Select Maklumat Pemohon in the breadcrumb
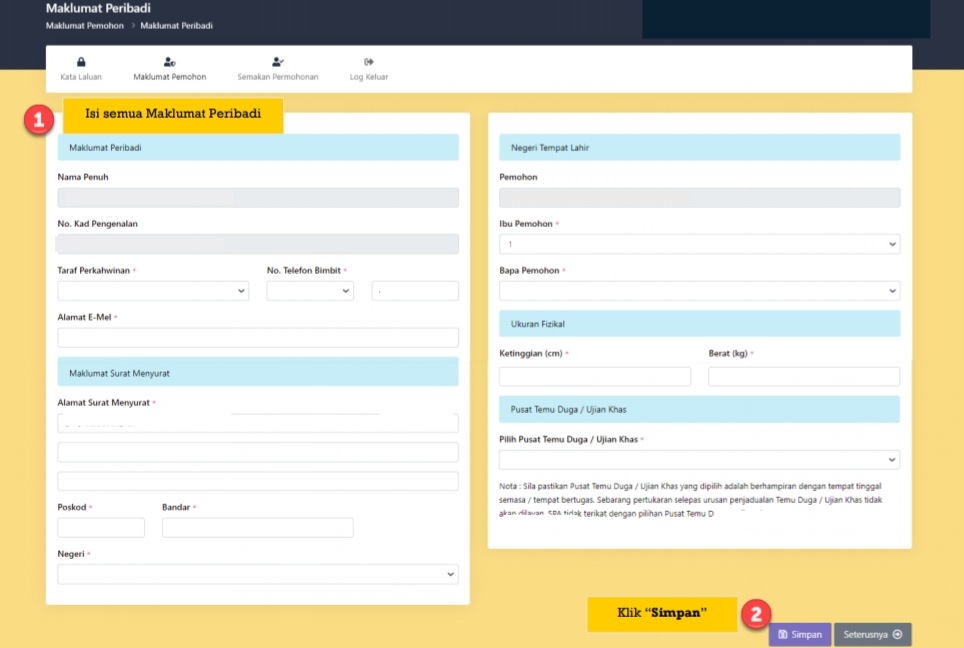The height and width of the screenshot is (648, 964). tap(83, 26)
